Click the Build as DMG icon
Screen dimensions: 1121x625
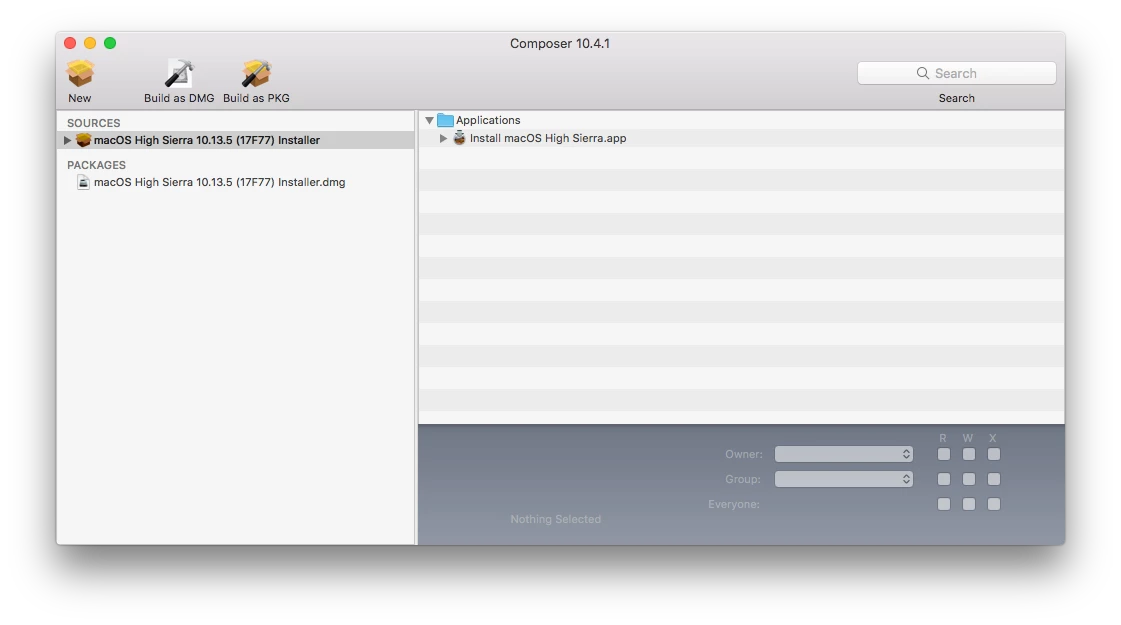point(179,73)
